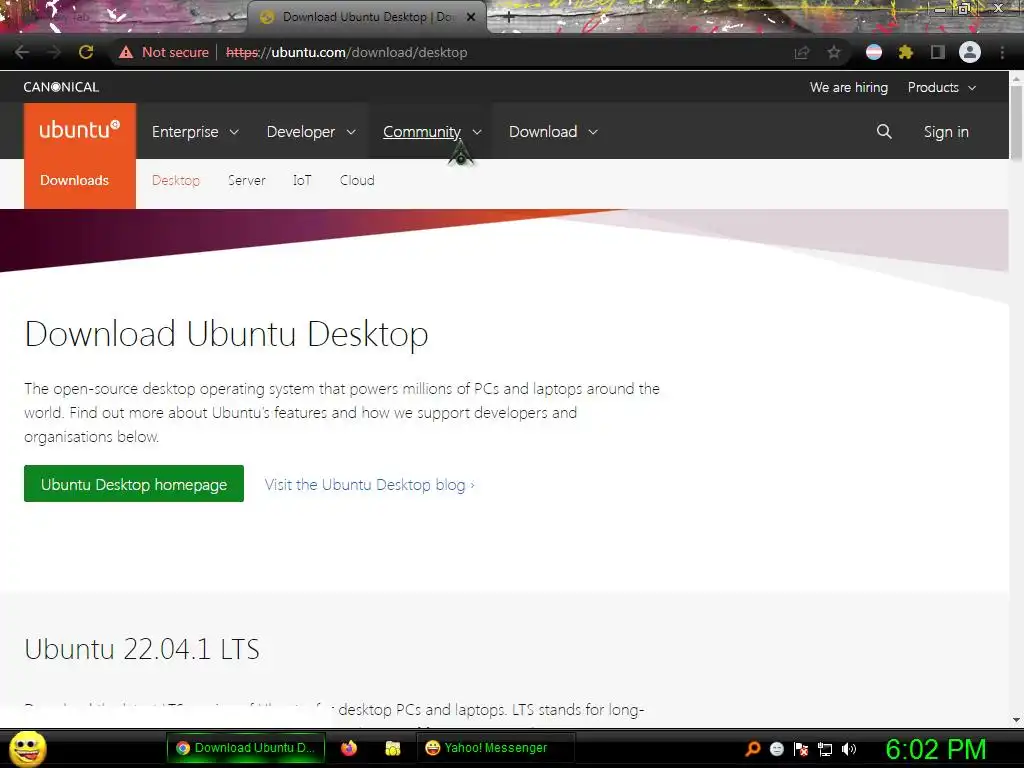Switch to the Download Ubuntu Desktop browser tab

tap(367, 17)
